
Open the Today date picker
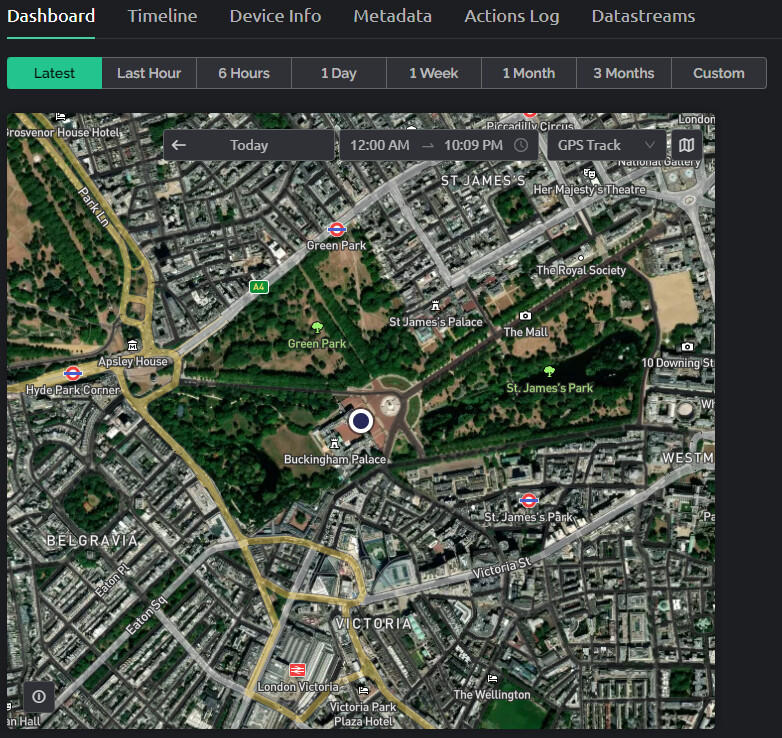(x=249, y=145)
